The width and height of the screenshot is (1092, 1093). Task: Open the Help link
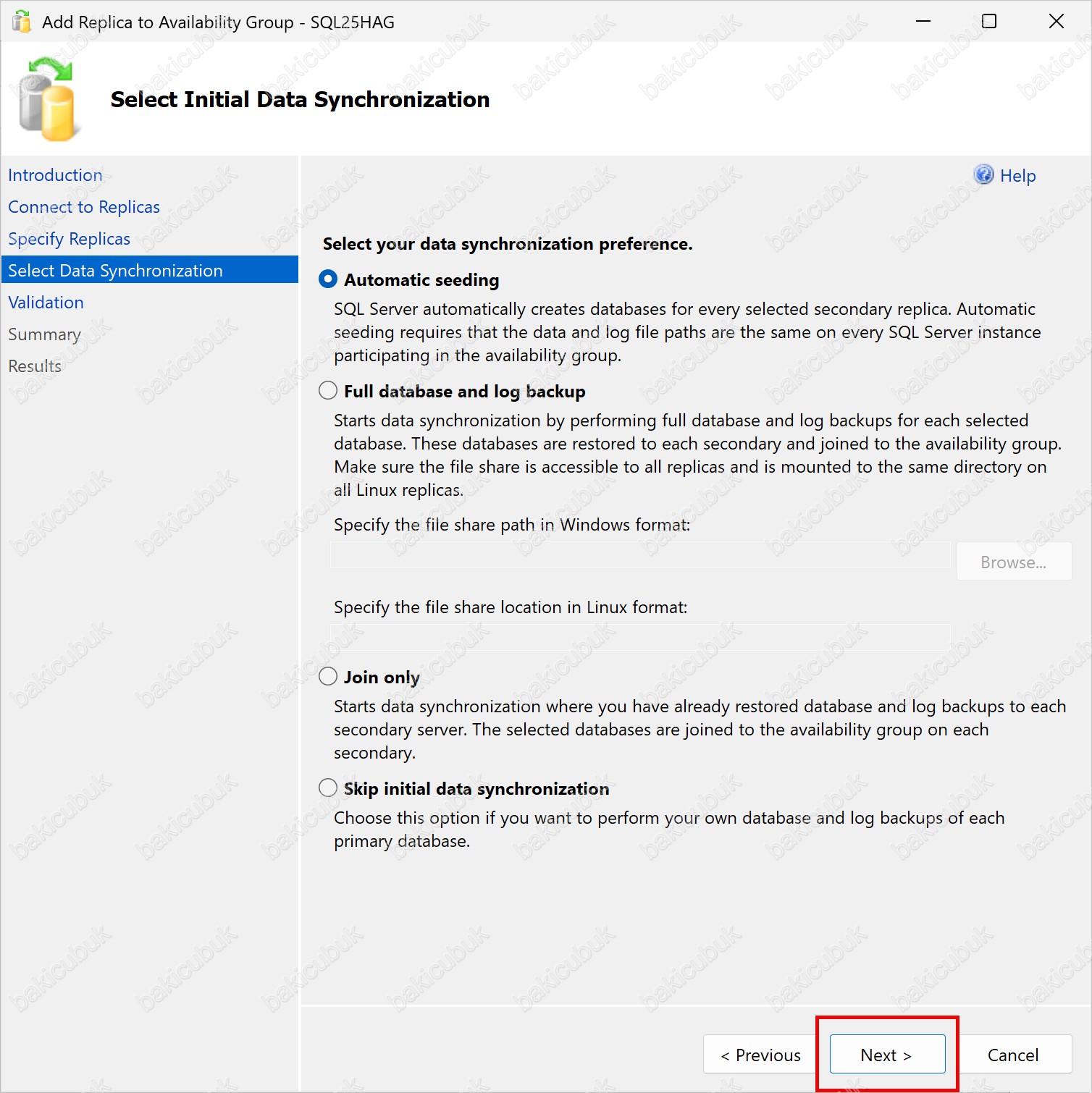tap(1017, 176)
